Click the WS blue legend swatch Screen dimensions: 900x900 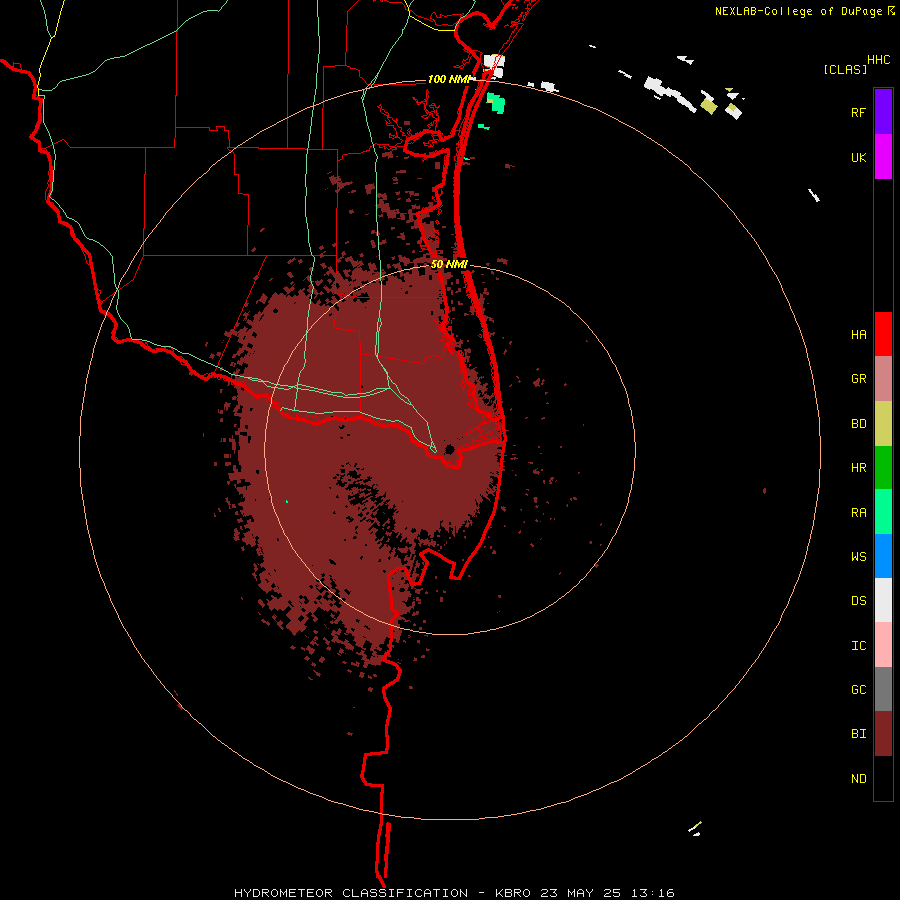pos(883,556)
